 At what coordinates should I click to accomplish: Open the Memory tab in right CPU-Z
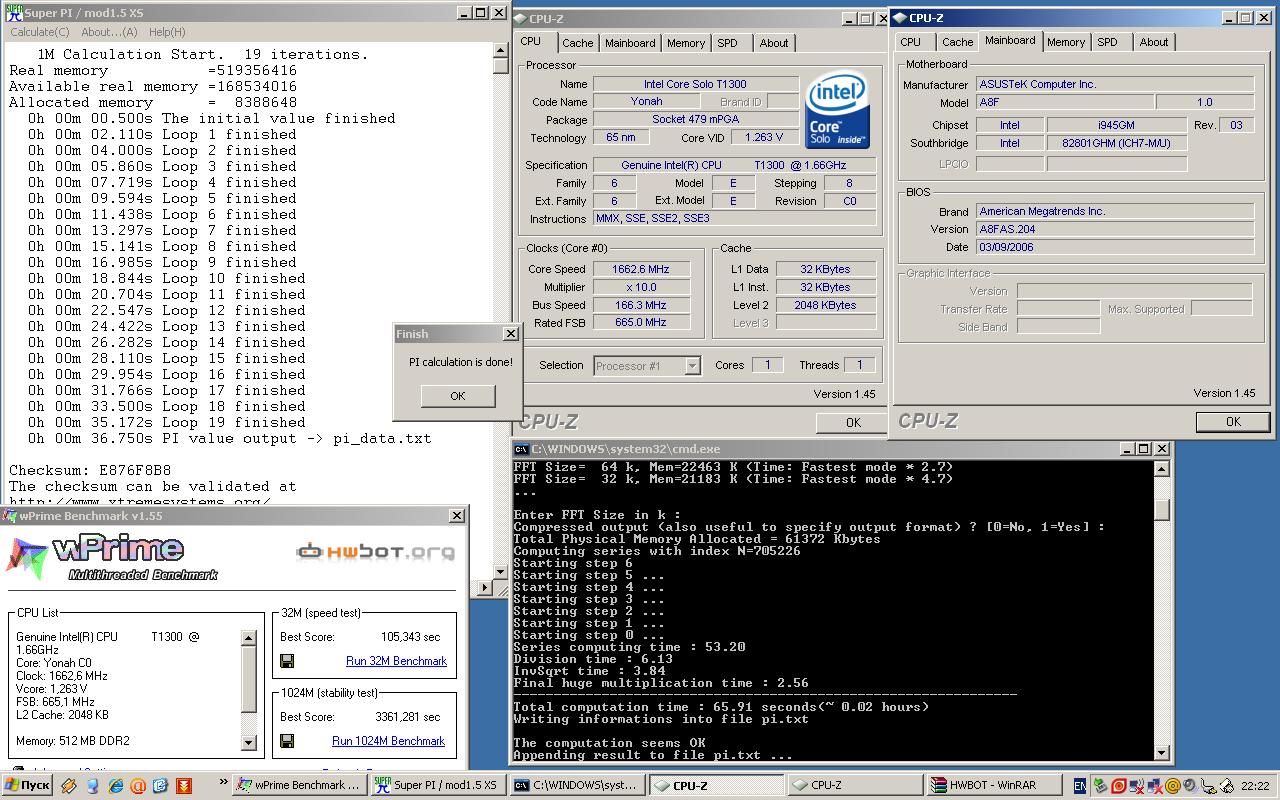pyautogui.click(x=1066, y=42)
